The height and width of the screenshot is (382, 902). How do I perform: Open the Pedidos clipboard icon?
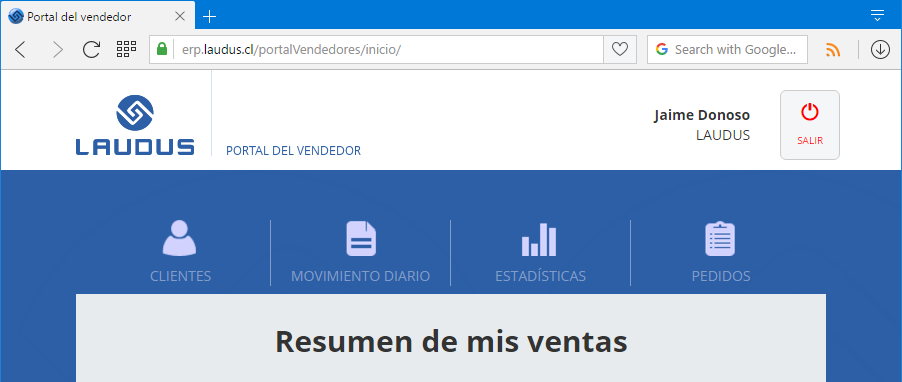point(720,239)
